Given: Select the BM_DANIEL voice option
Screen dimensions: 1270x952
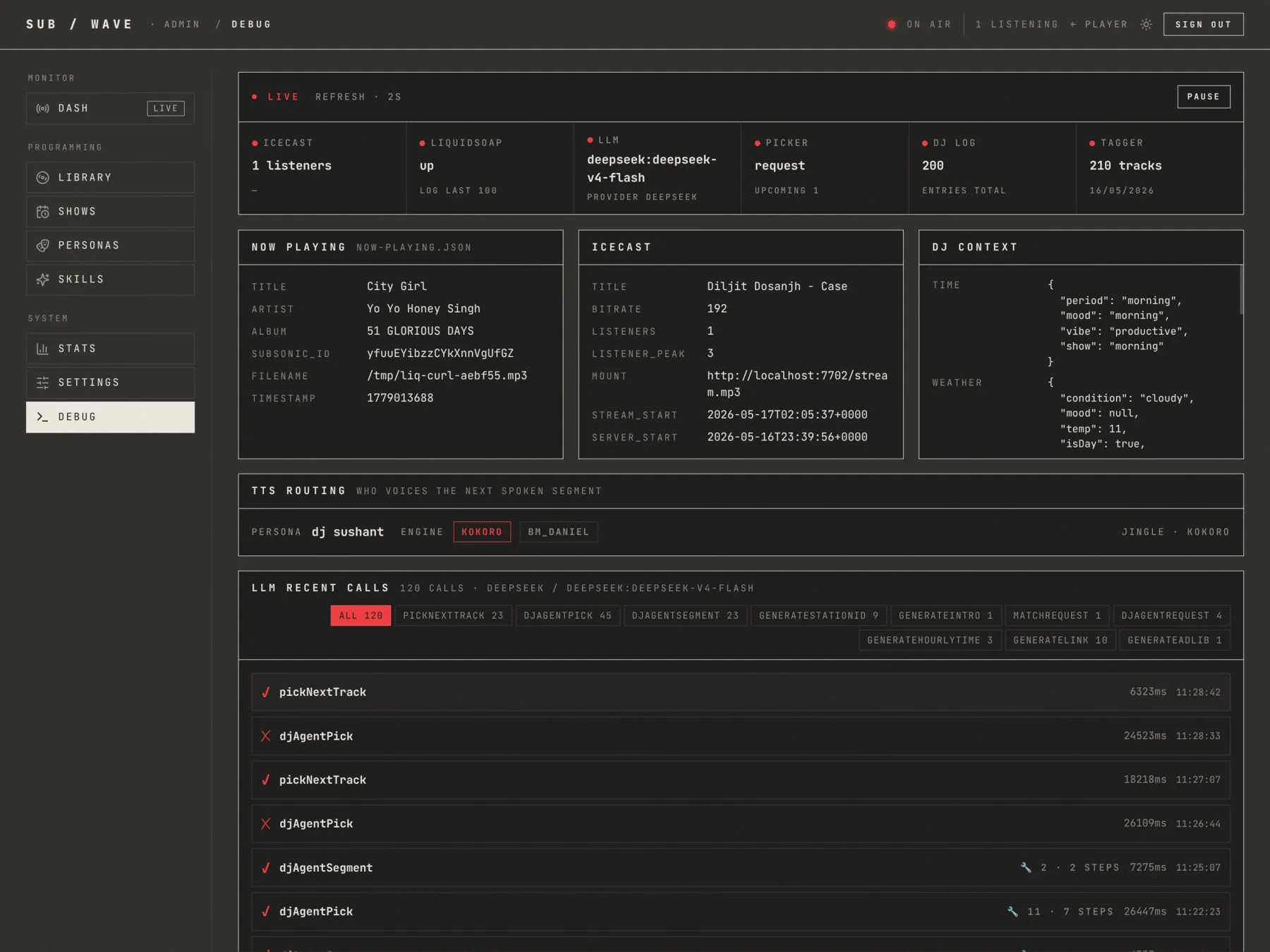Looking at the screenshot, I should (559, 532).
